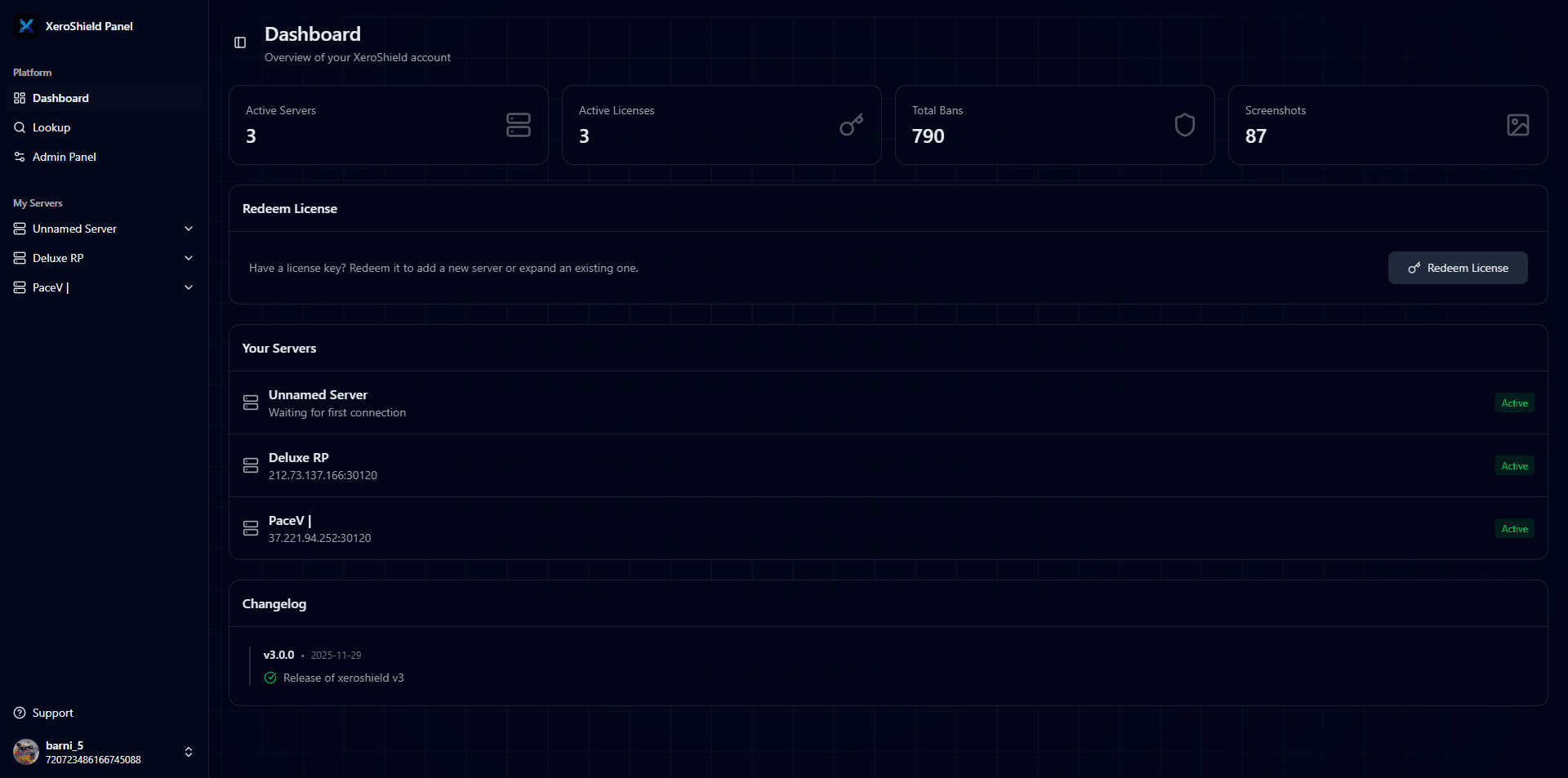
Task: Click the XeroShield Panel logo icon
Action: pos(25,25)
